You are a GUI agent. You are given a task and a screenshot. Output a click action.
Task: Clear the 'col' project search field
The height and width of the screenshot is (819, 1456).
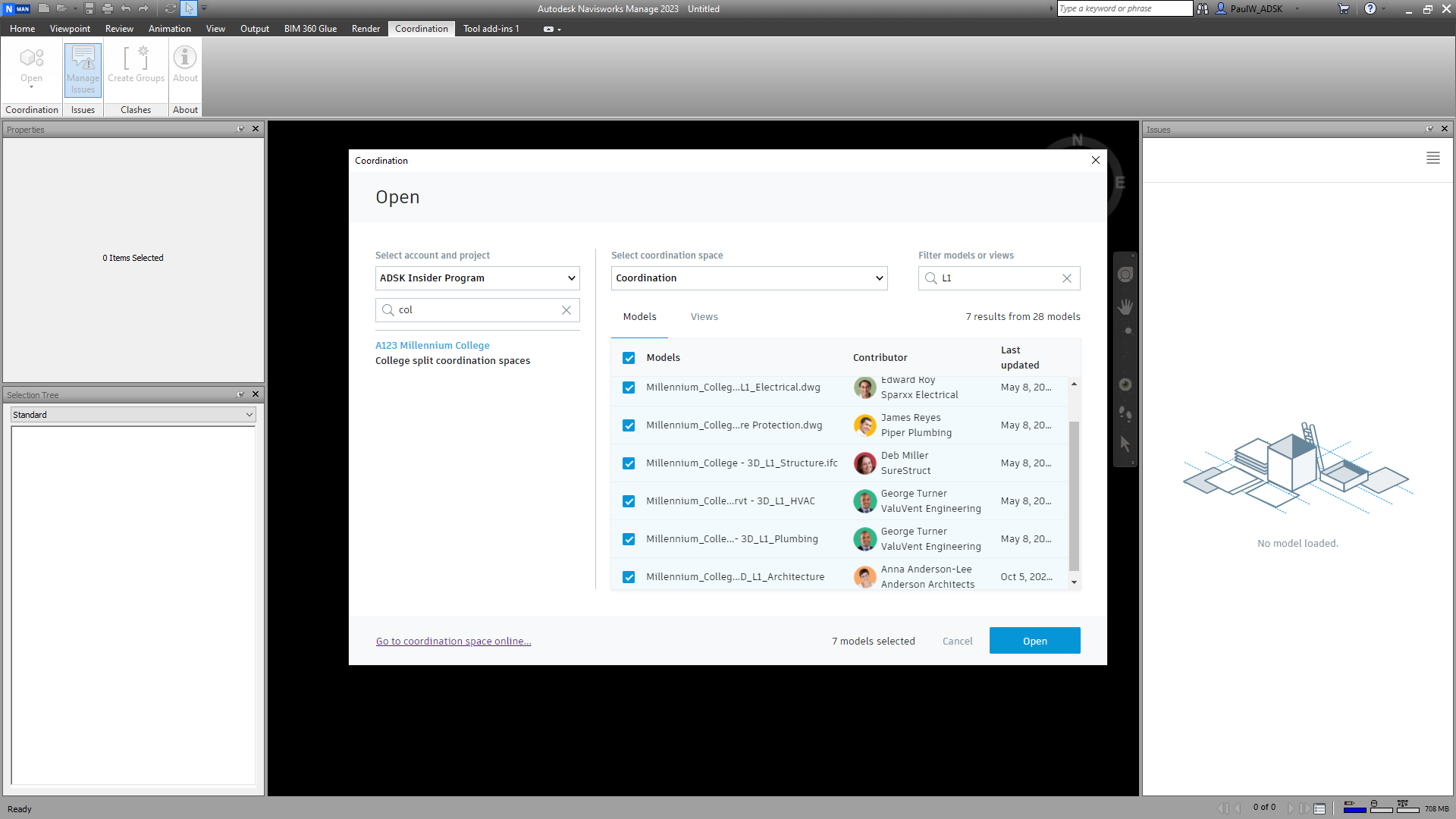coord(566,310)
